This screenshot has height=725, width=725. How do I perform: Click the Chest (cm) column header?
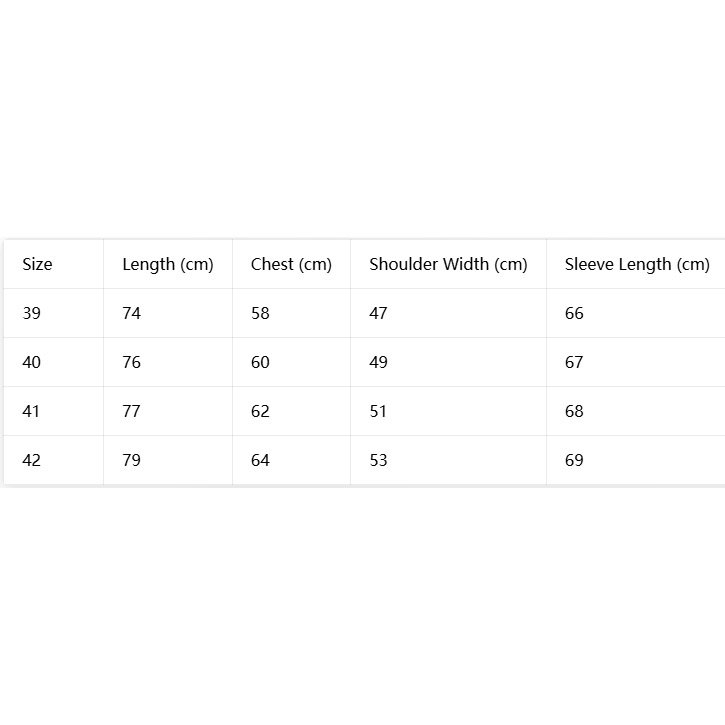pos(291,264)
